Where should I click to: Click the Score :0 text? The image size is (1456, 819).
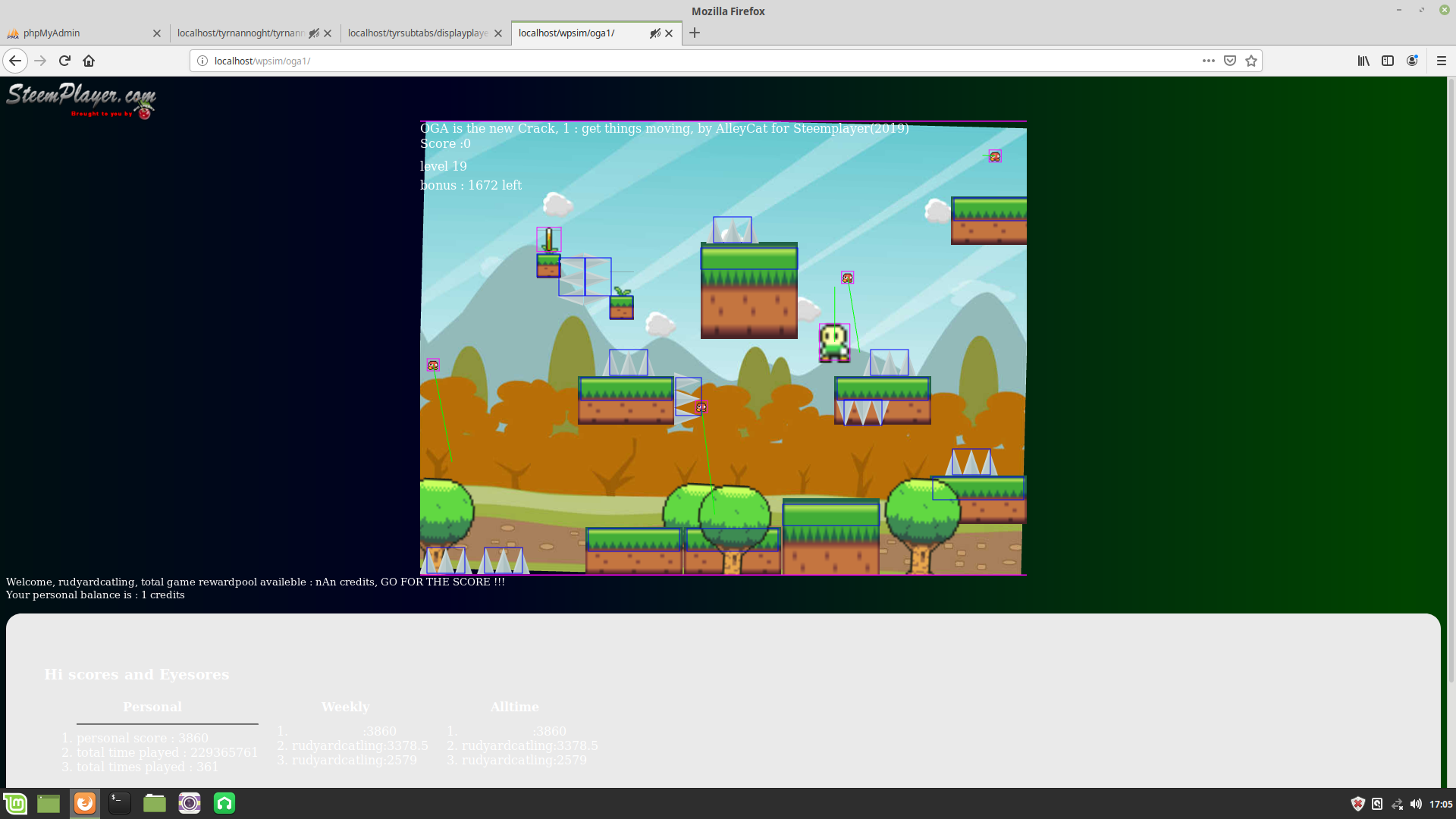pyautogui.click(x=445, y=144)
